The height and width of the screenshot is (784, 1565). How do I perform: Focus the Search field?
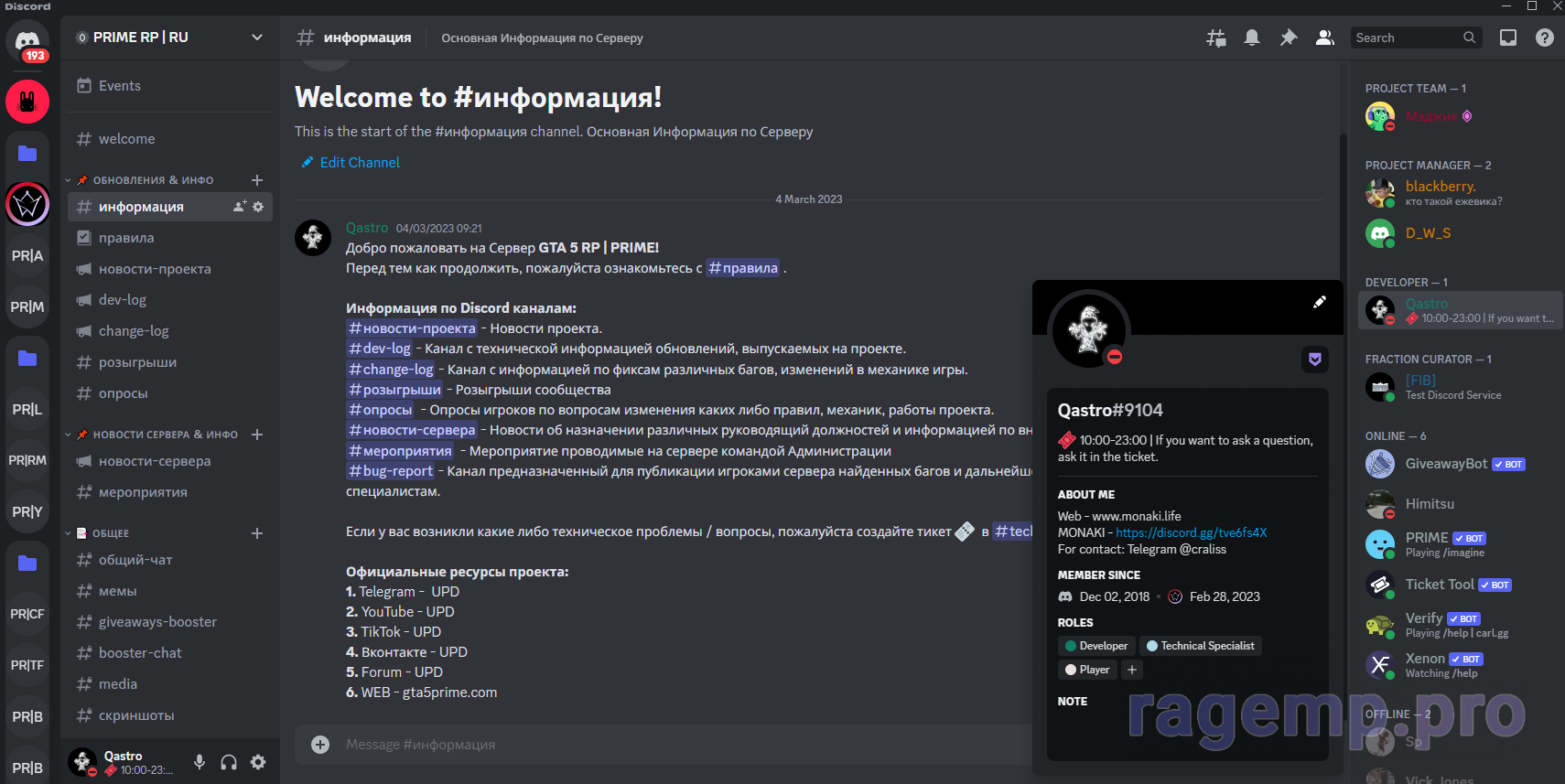click(x=1416, y=38)
